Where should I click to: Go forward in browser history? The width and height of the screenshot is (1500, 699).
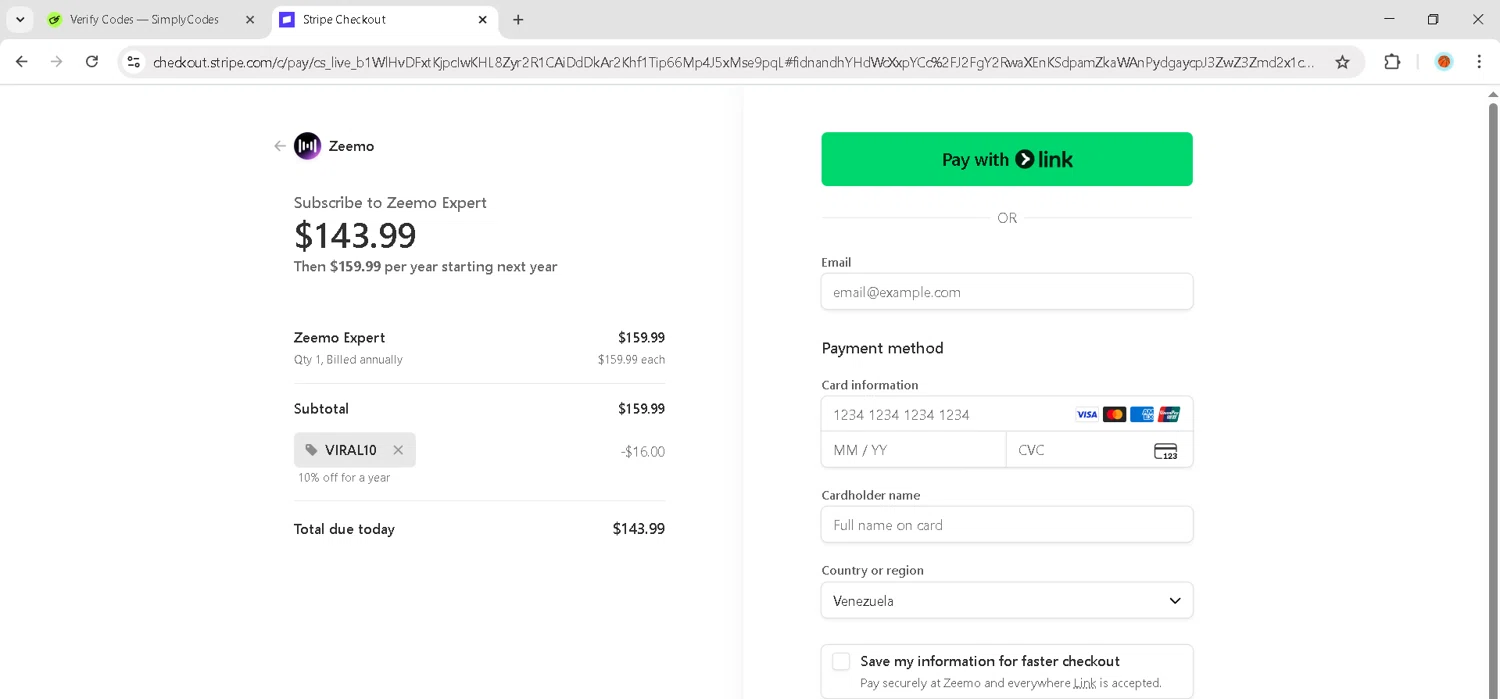pyautogui.click(x=57, y=62)
